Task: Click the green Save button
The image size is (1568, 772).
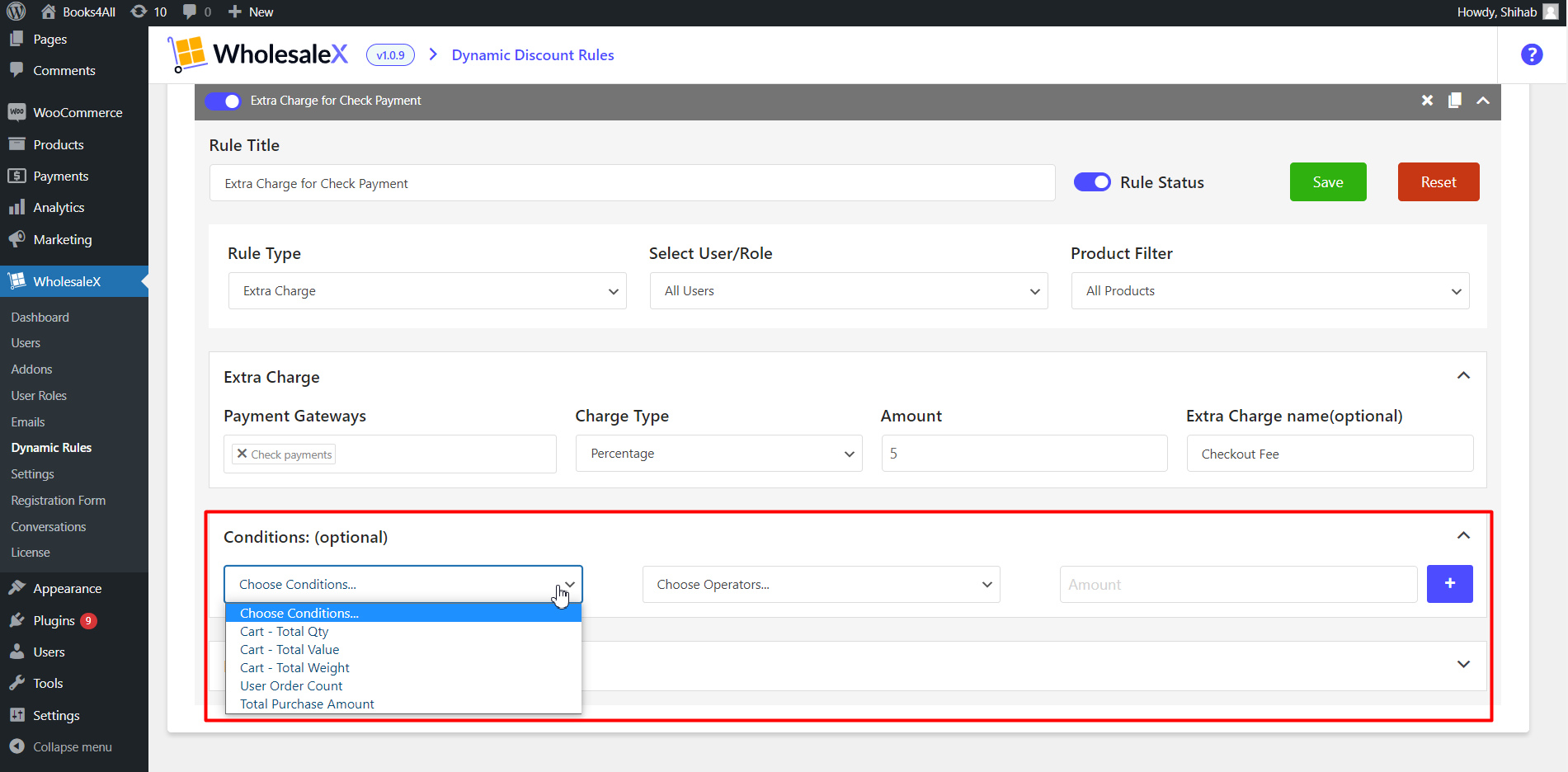Action: 1328,182
